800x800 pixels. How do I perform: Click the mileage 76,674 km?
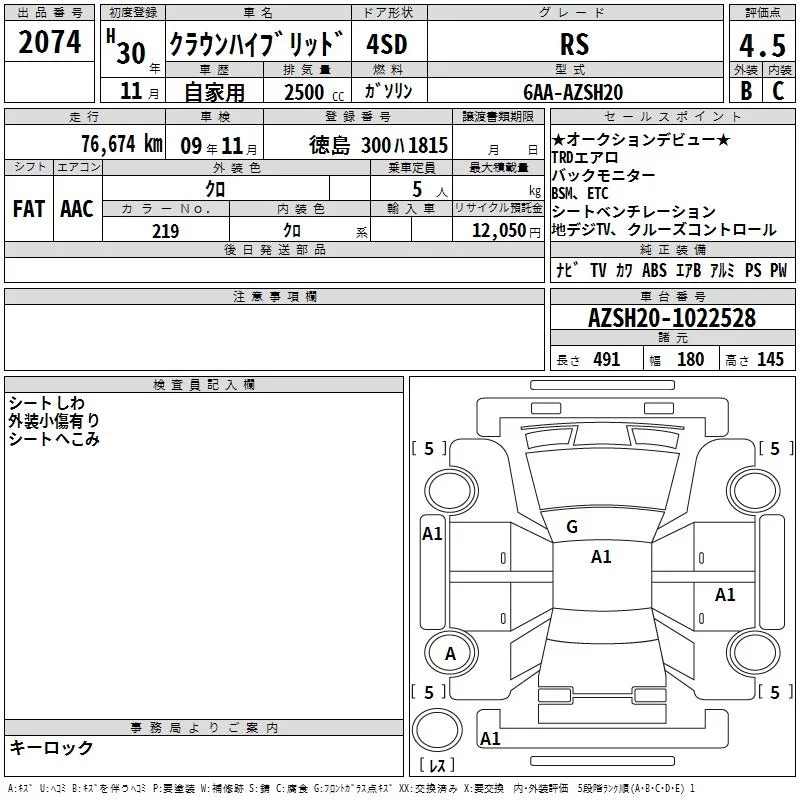click(122, 144)
